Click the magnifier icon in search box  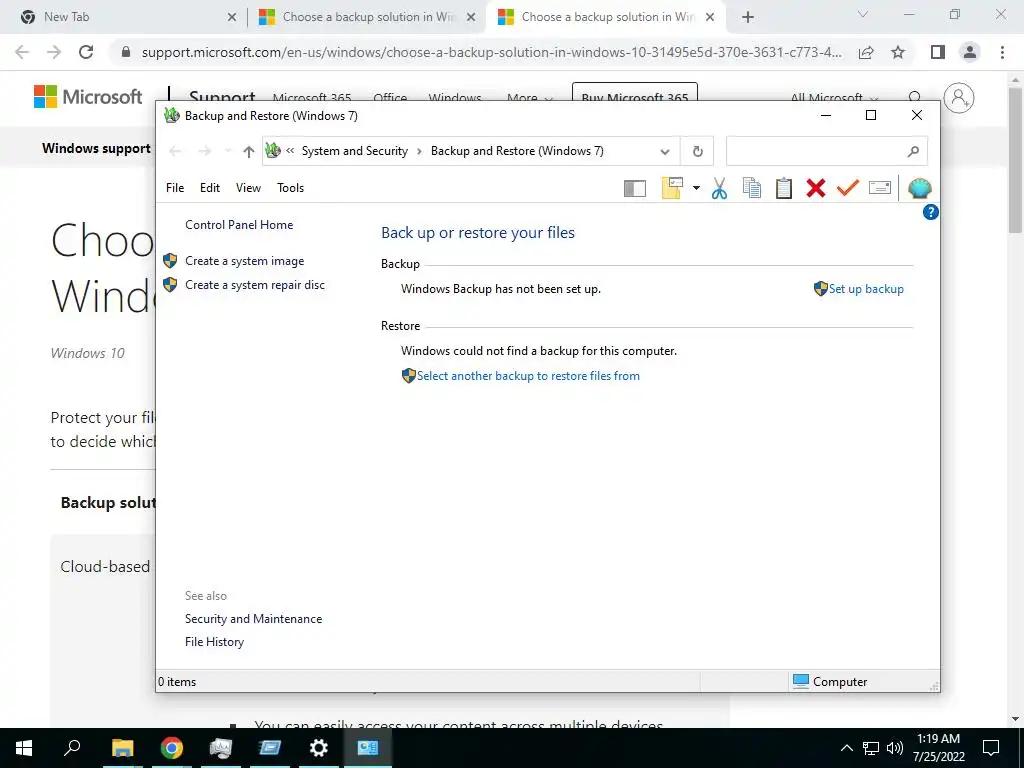(x=914, y=152)
